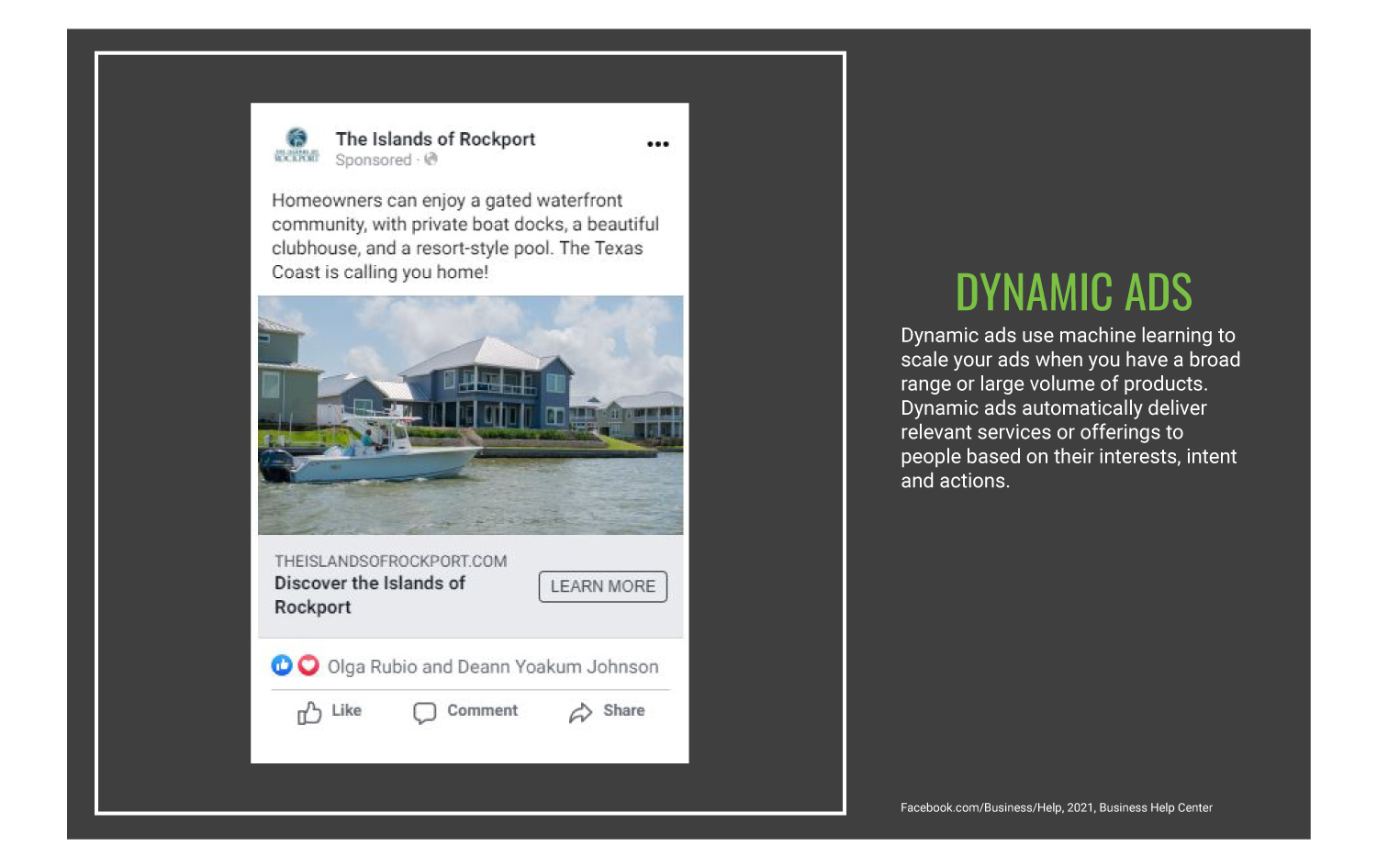Viewport: 1377px width, 868px height.
Task: Click the Like thumbs-up outline icon
Action: pos(309,713)
